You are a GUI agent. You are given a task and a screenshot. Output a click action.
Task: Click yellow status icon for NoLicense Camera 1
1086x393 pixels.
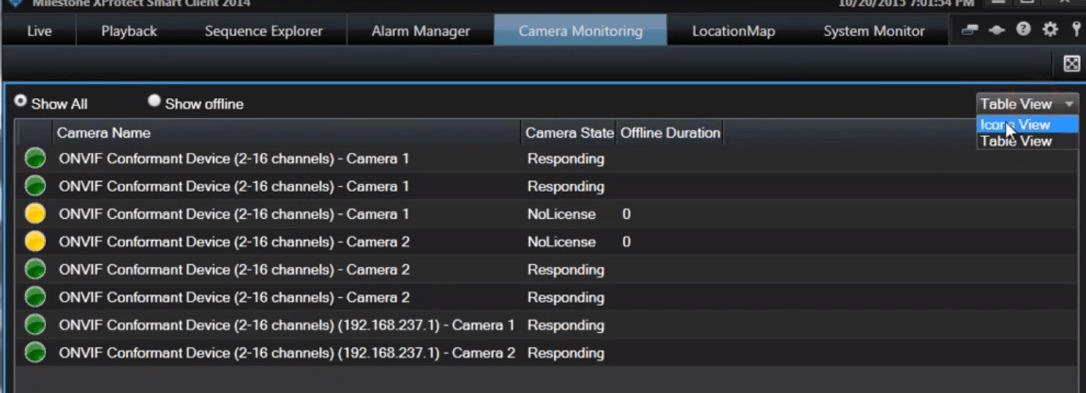(x=35, y=214)
